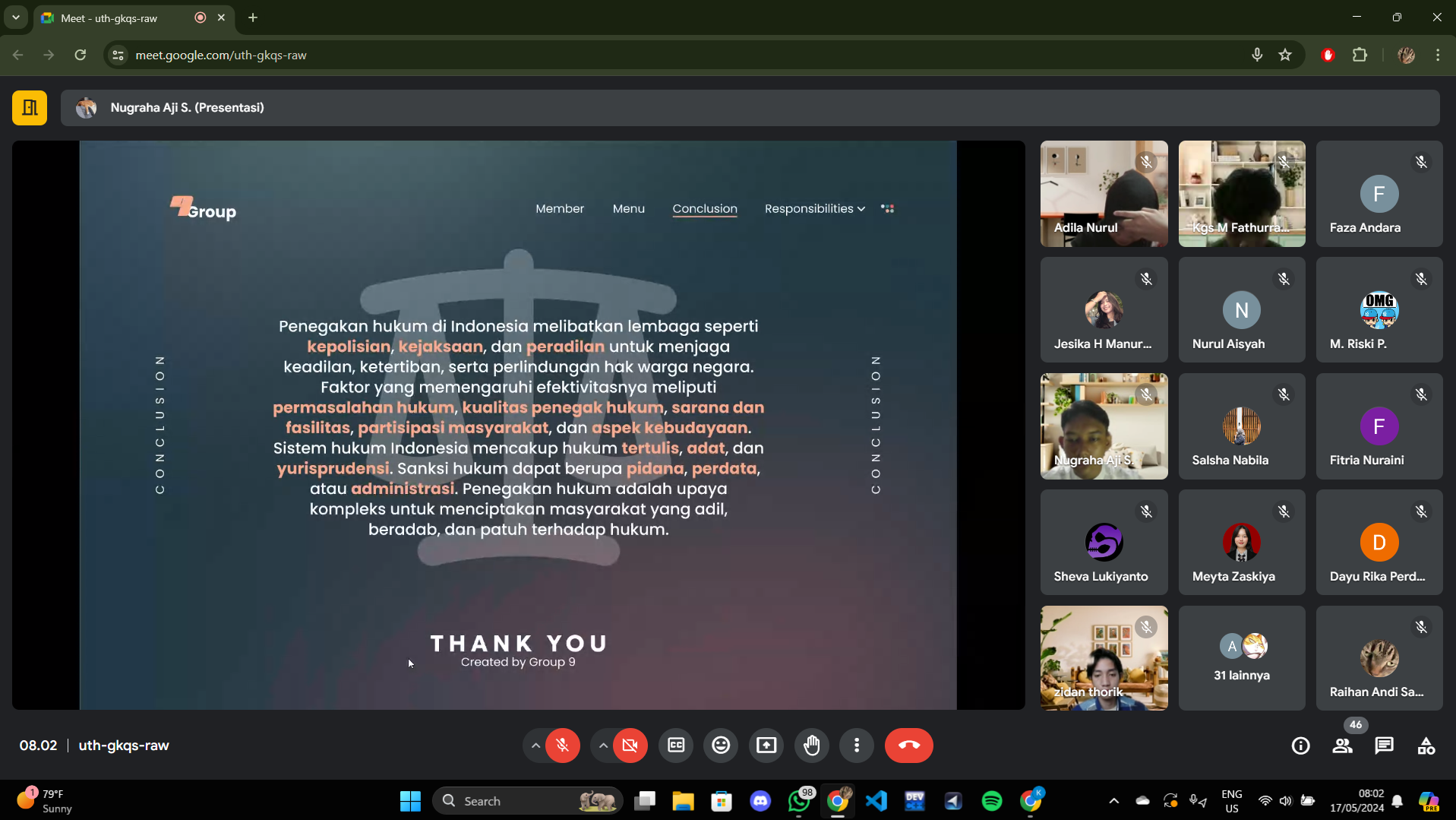This screenshot has height=820, width=1456.
Task: Open the present screen option
Action: pos(766,746)
